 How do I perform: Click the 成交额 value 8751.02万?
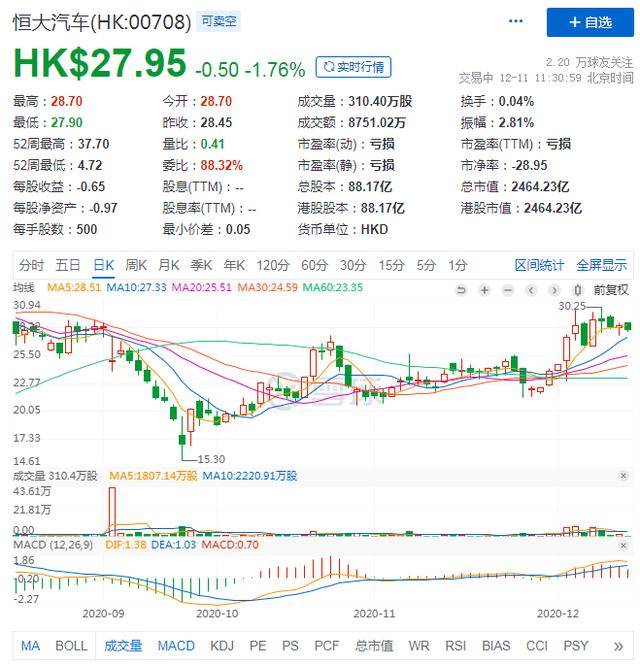377,123
